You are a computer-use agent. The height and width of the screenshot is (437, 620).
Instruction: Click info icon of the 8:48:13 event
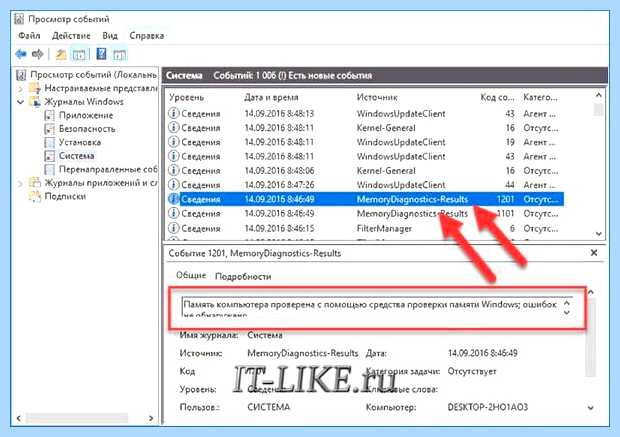[173, 113]
